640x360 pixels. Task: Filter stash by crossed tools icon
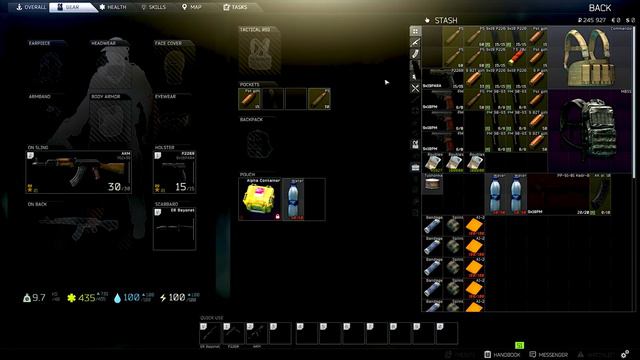(415, 88)
